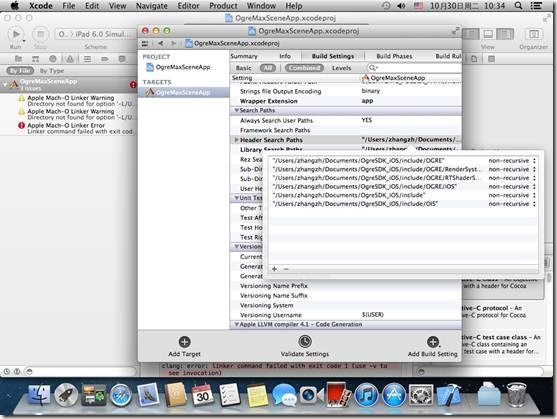557x419 pixels.
Task: Click the Stop button in the toolbar
Action: coord(40,34)
